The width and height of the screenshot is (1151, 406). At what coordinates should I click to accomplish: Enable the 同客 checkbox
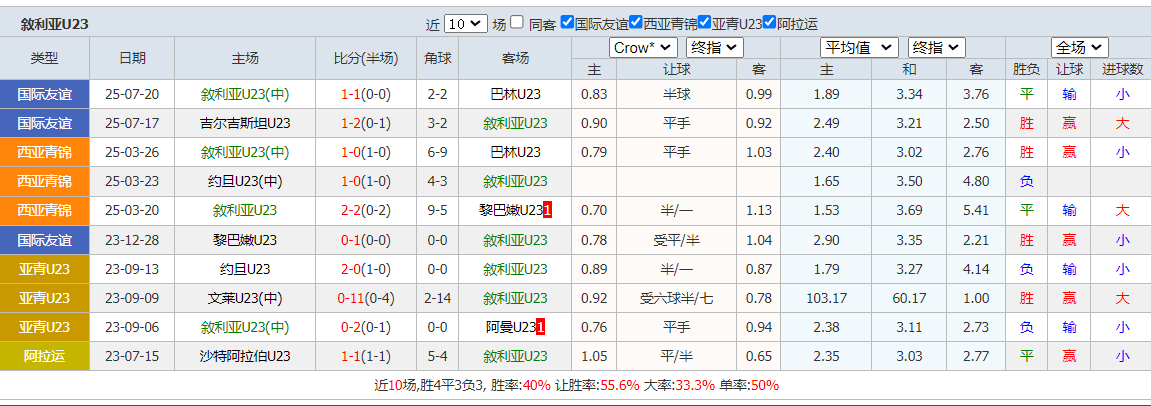pyautogui.click(x=516, y=23)
